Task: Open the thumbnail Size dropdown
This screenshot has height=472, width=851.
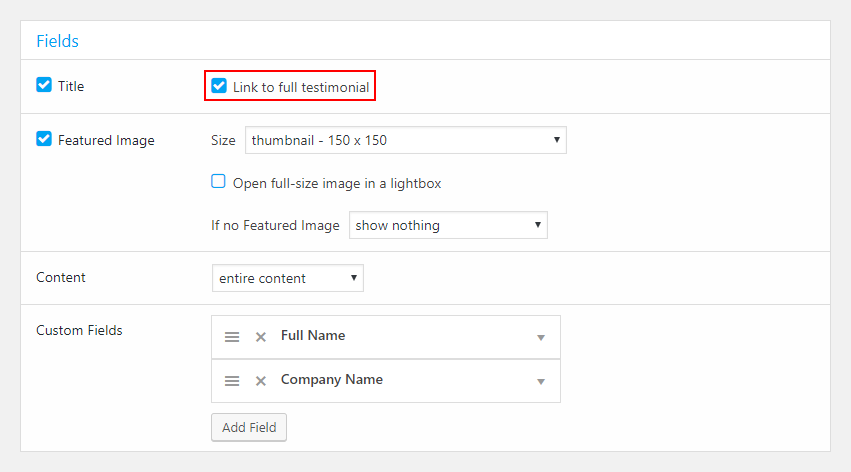Action: (x=405, y=140)
